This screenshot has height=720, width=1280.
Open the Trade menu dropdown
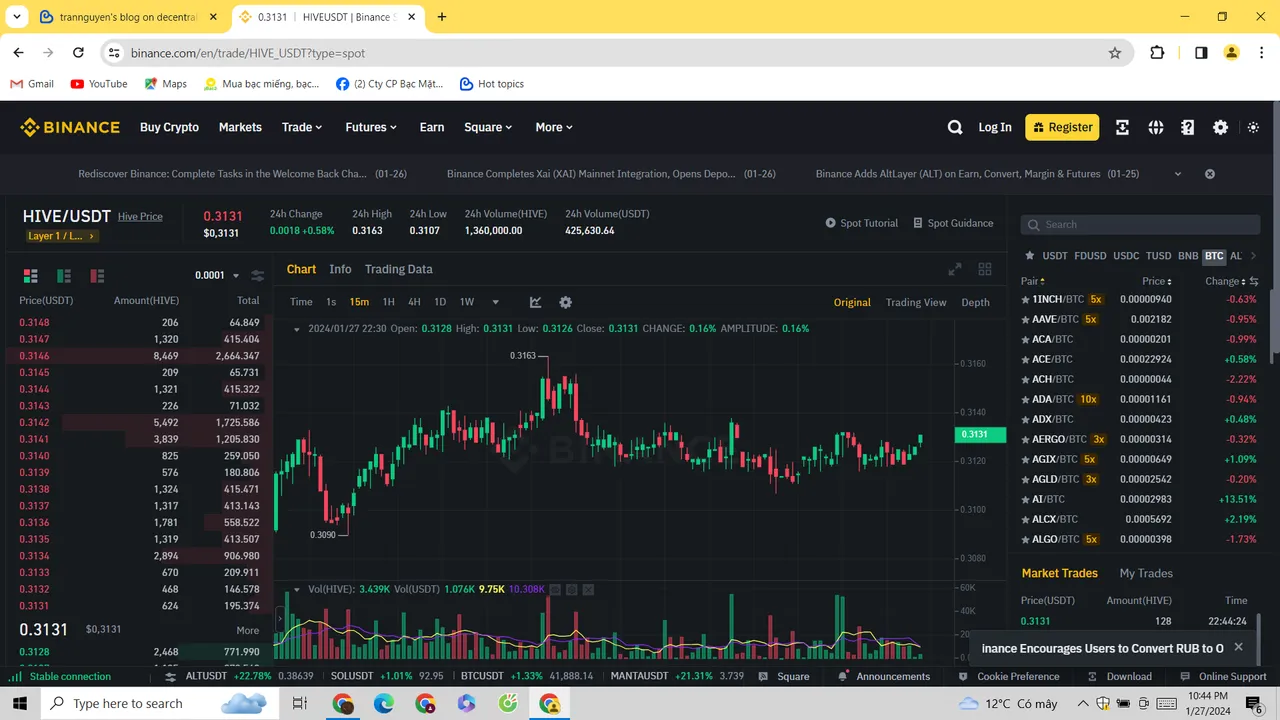tap(301, 127)
